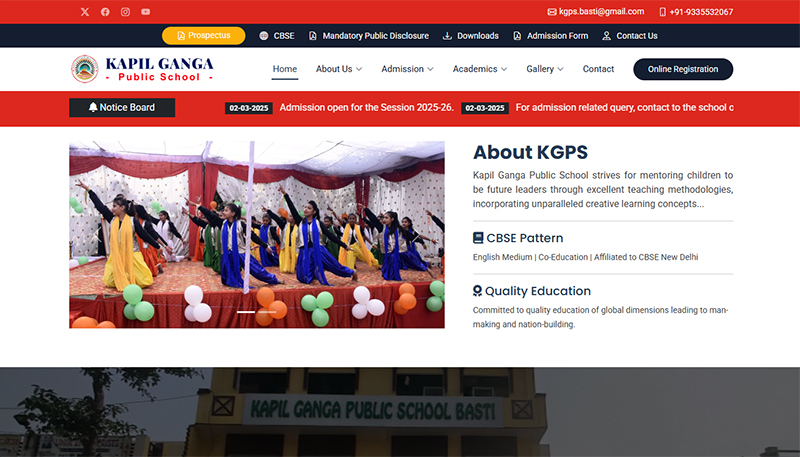Open the Facebook social icon
Screen dimensions: 800x457
pyautogui.click(x=105, y=12)
